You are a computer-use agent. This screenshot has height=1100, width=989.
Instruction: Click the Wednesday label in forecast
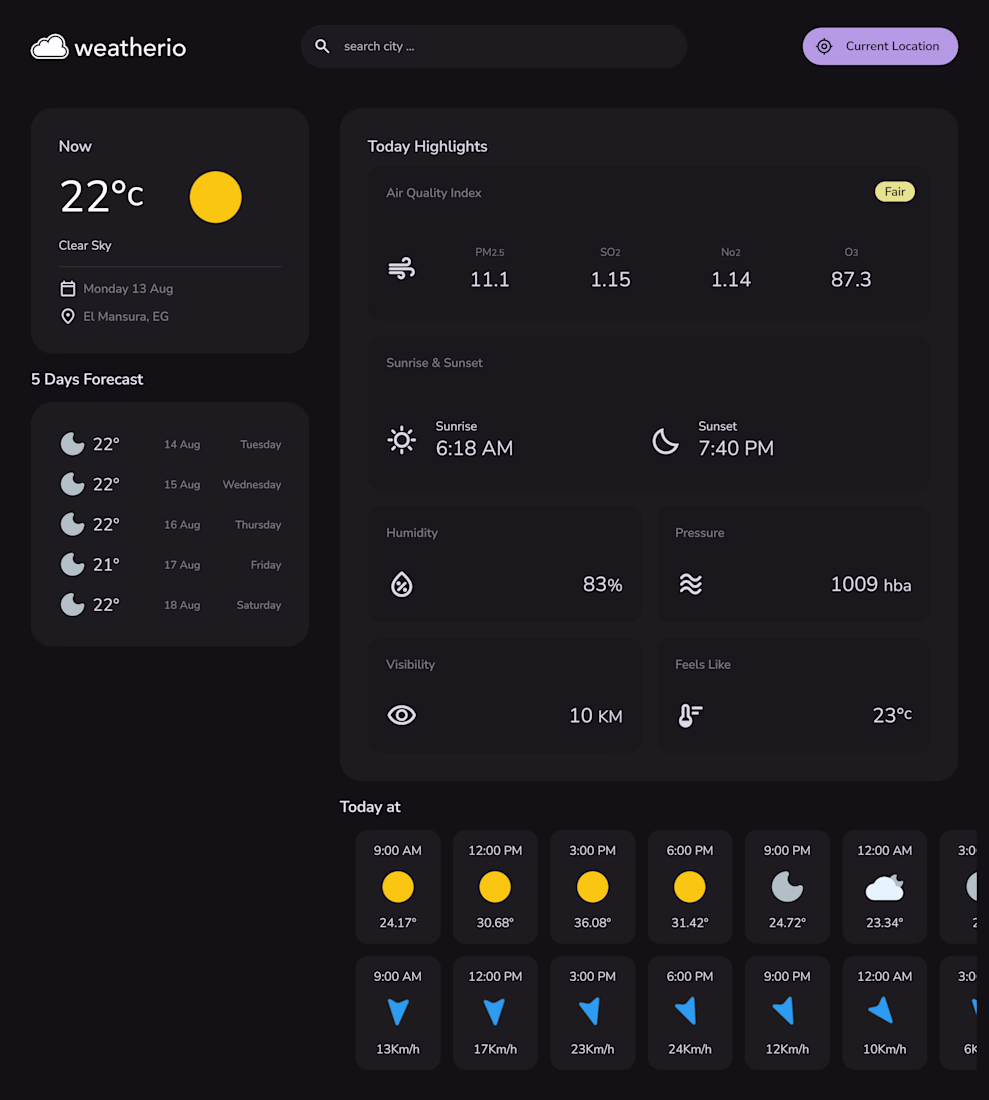(x=252, y=484)
